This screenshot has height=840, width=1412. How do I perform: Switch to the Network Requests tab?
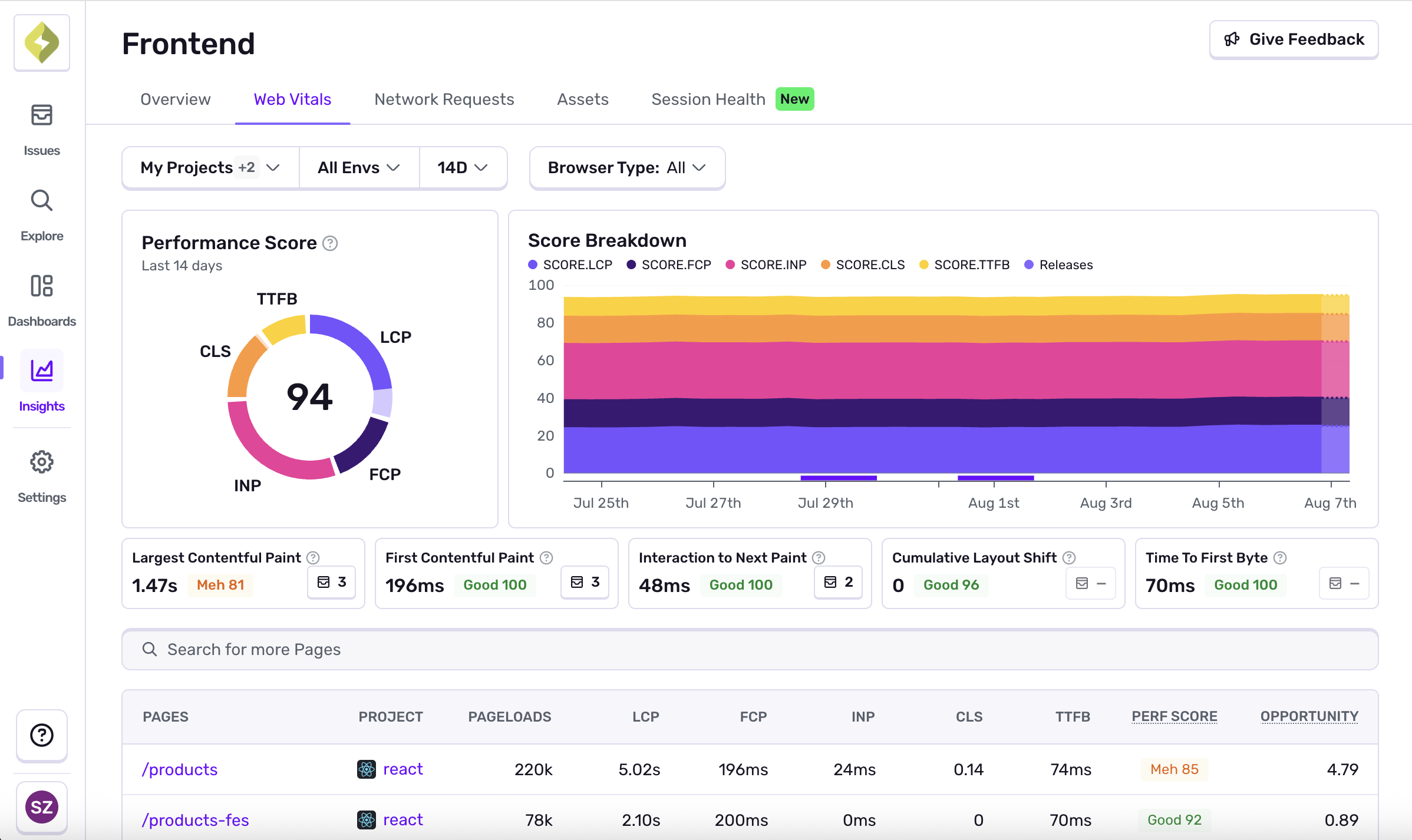click(x=444, y=99)
